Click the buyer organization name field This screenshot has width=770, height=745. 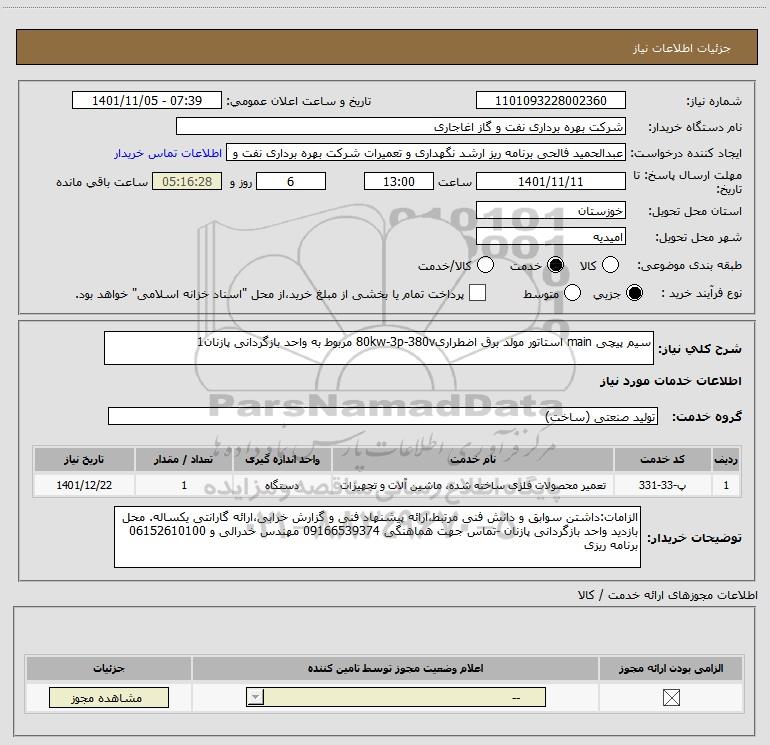(401, 127)
